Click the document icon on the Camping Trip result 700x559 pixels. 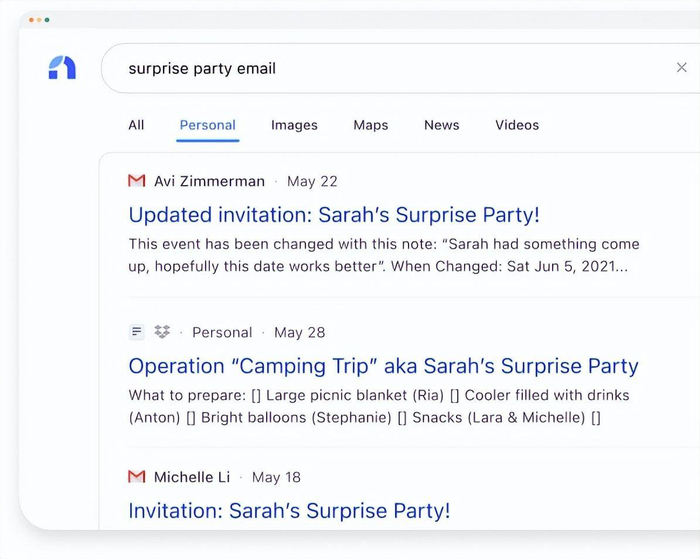(137, 332)
